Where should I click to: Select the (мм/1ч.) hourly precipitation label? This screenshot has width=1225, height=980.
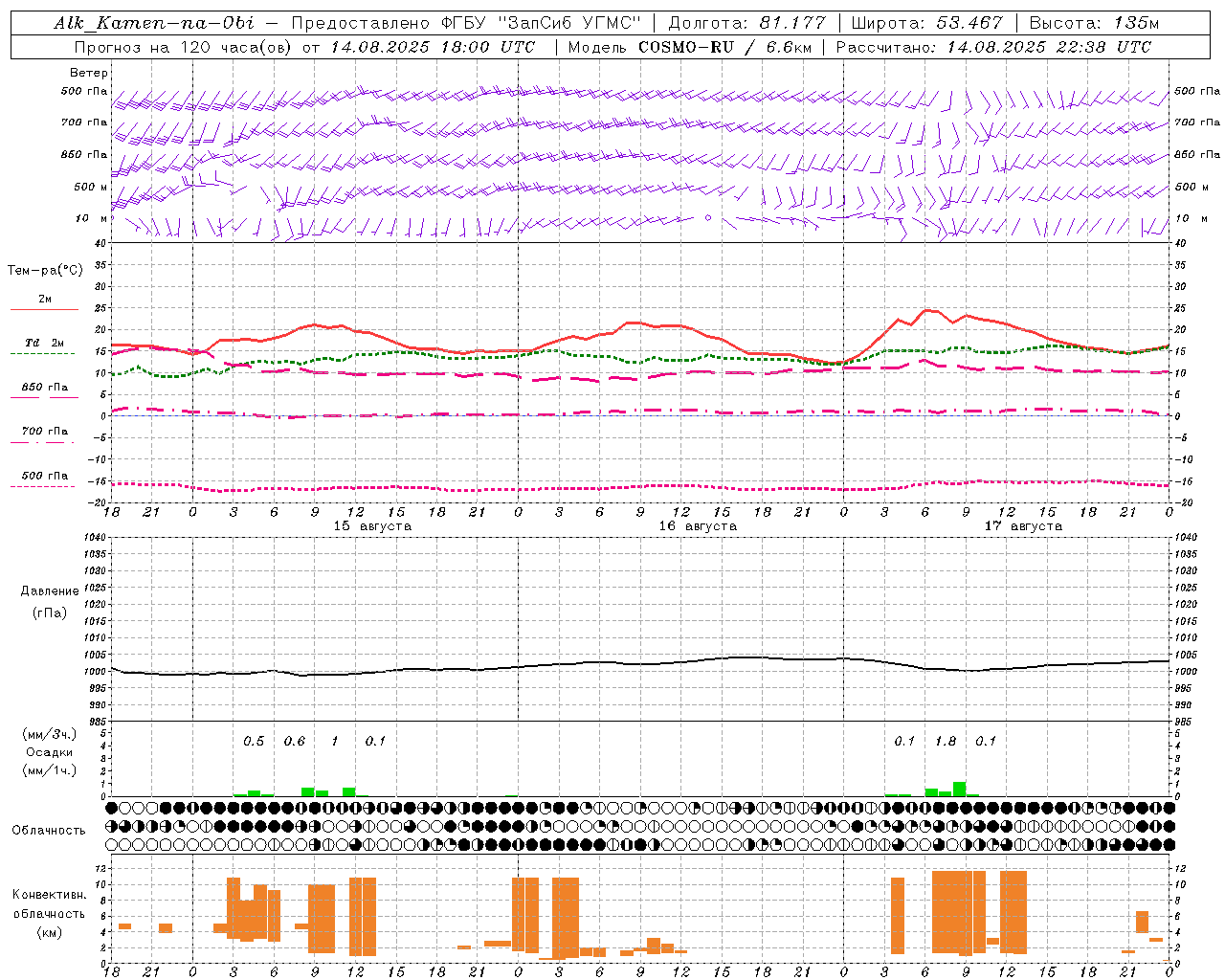[x=49, y=770]
